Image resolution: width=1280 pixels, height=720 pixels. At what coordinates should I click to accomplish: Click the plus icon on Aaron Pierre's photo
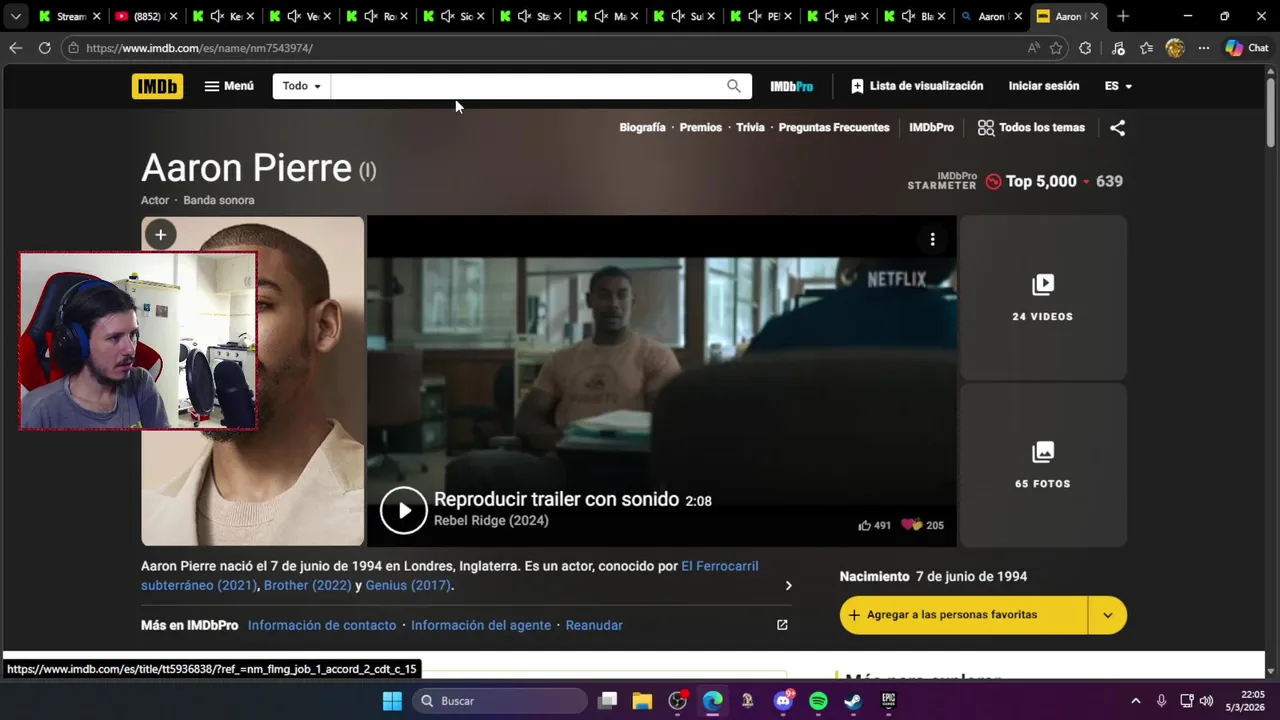[x=160, y=235]
